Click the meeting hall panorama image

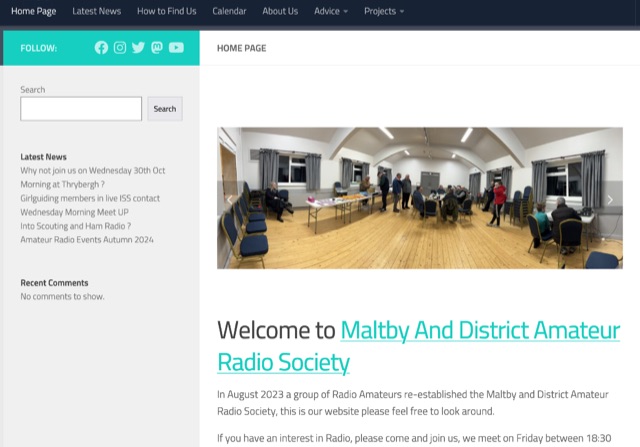(420, 198)
